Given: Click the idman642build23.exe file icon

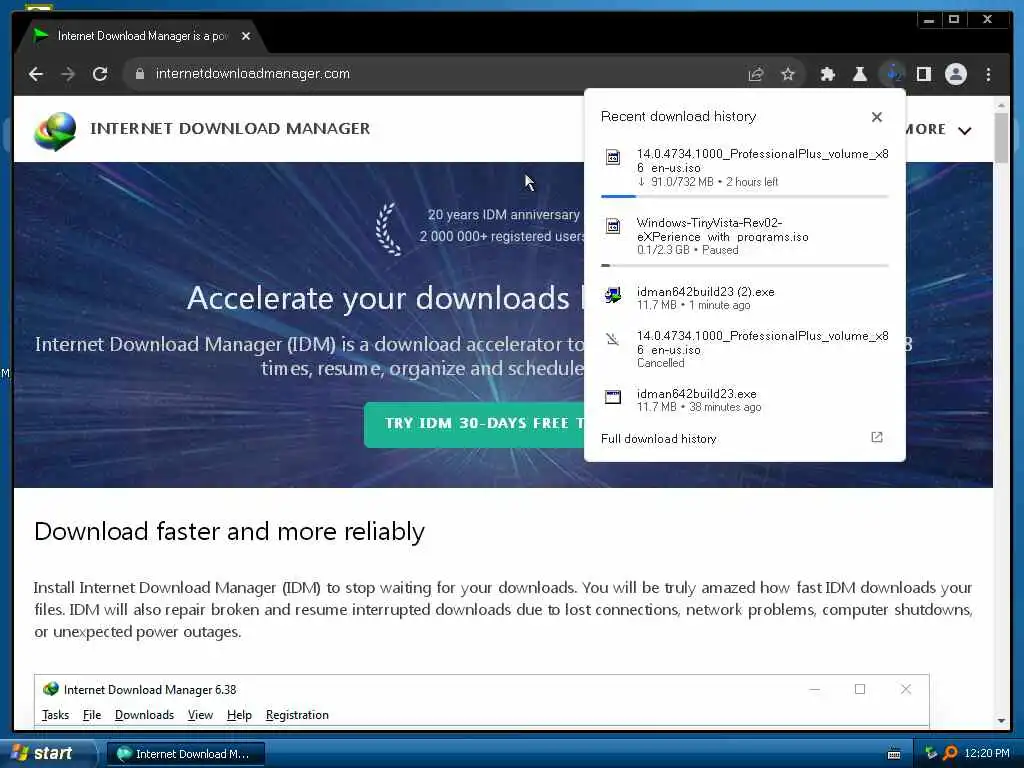Looking at the screenshot, I should click(613, 397).
